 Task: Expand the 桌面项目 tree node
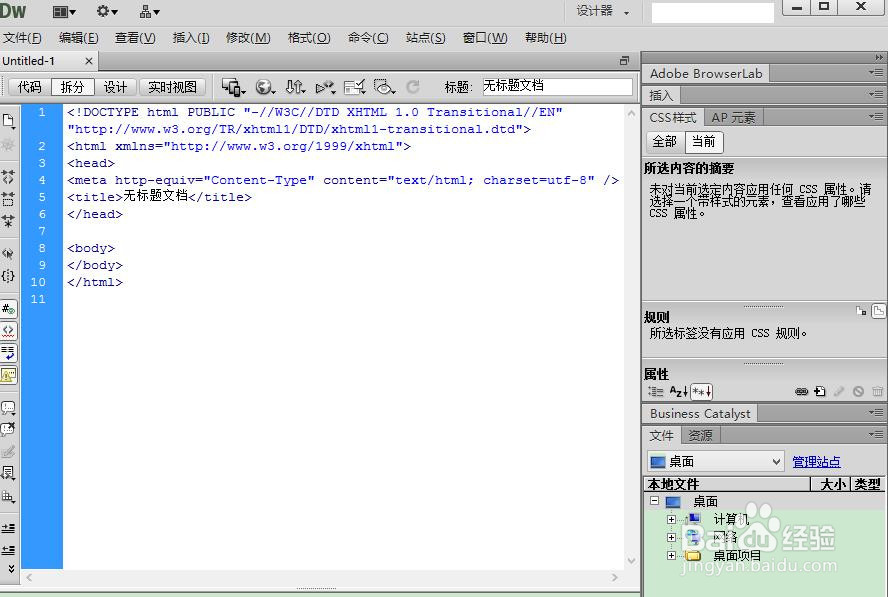(x=671, y=556)
